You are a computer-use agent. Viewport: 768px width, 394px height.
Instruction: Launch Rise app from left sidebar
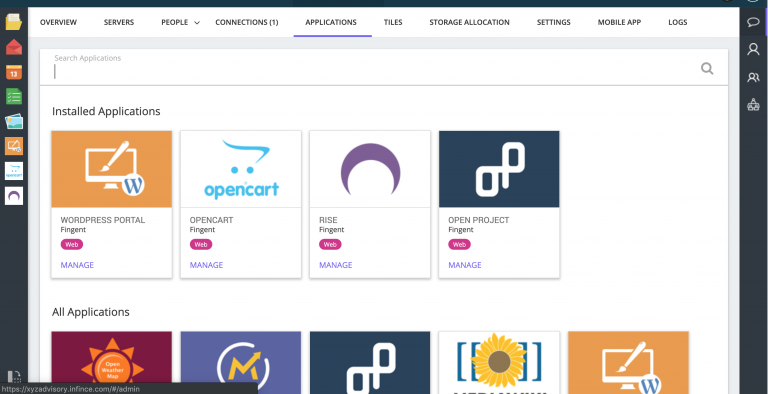[14, 196]
